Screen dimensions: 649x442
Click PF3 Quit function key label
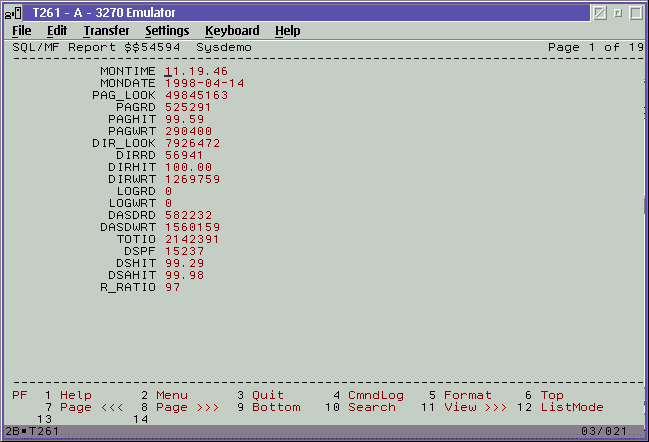click(x=268, y=395)
